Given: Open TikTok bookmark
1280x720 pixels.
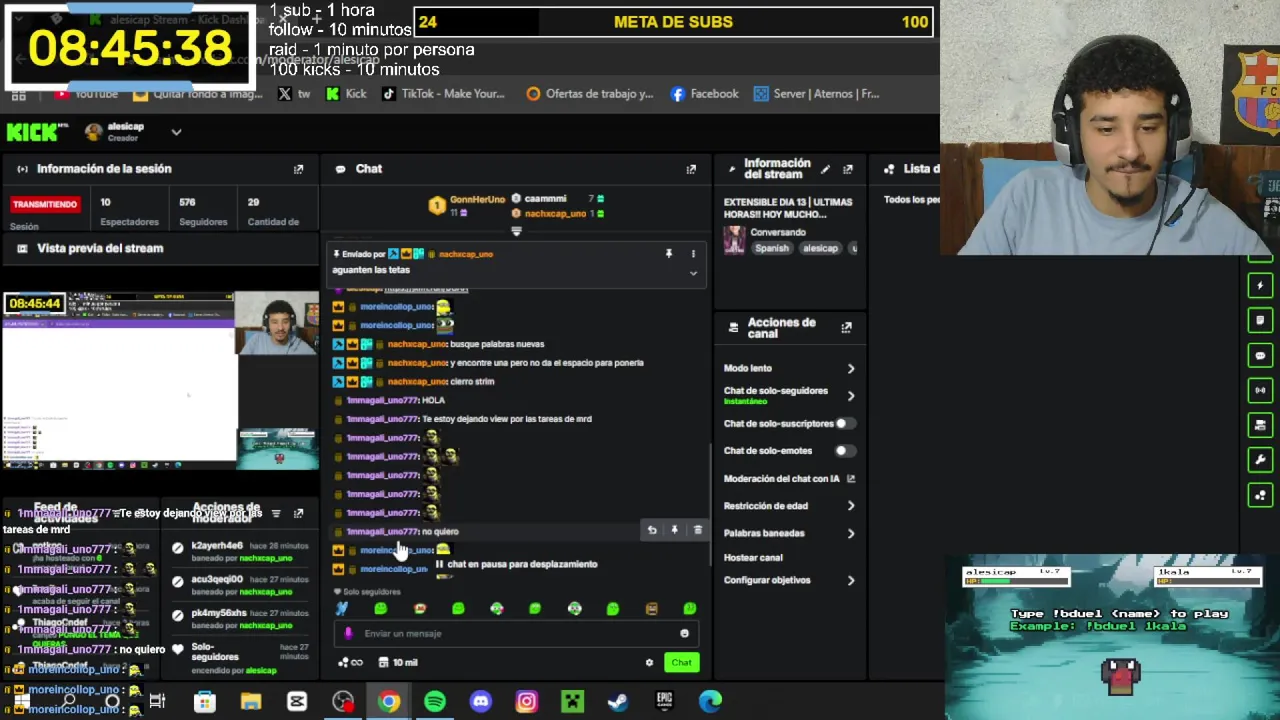Looking at the screenshot, I should (442, 94).
